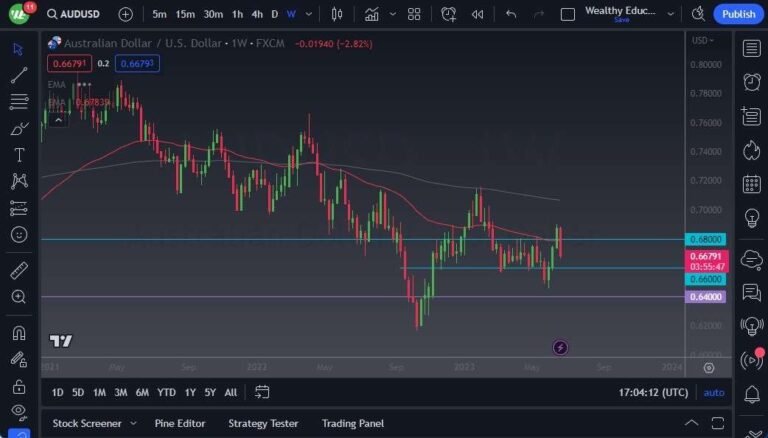Open the indicators menu
This screenshot has height=438, width=768.
click(372, 14)
